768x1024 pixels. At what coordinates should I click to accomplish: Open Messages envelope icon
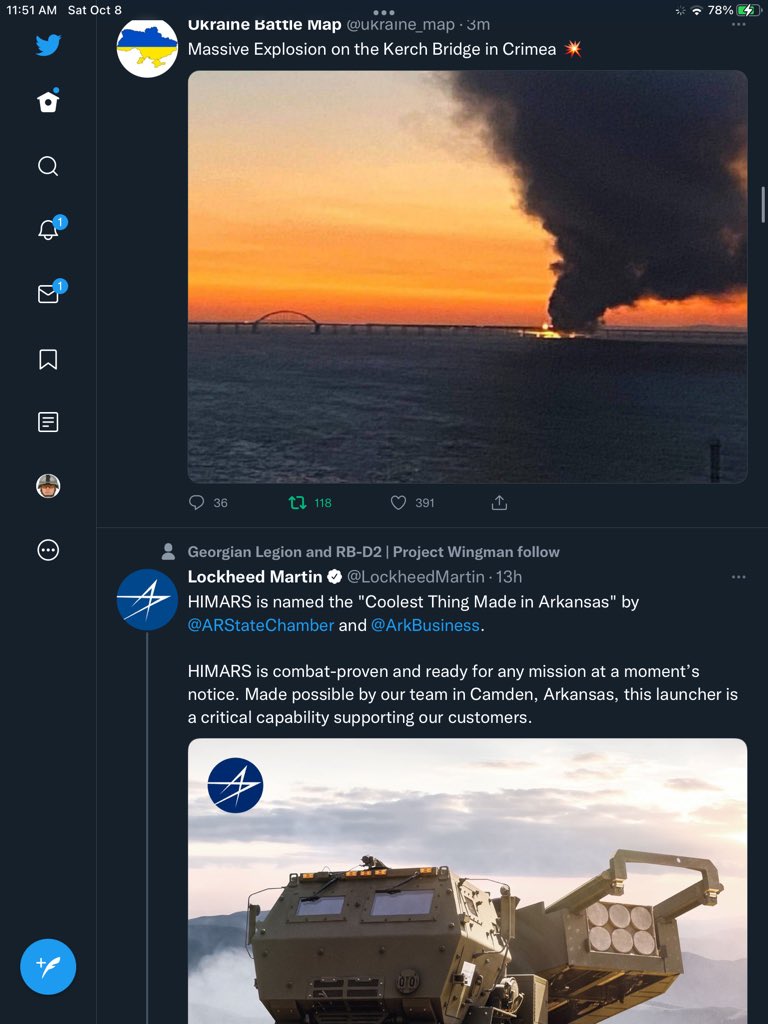tap(48, 294)
